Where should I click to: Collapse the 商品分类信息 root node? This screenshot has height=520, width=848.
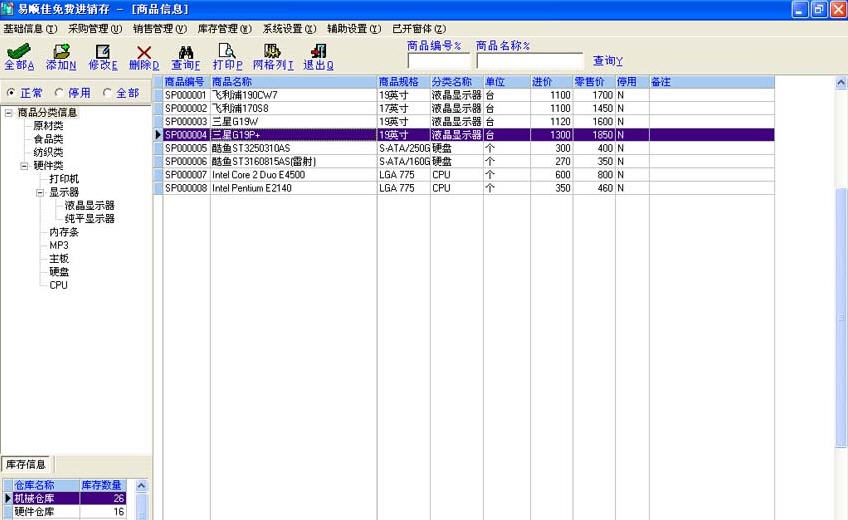coord(9,112)
